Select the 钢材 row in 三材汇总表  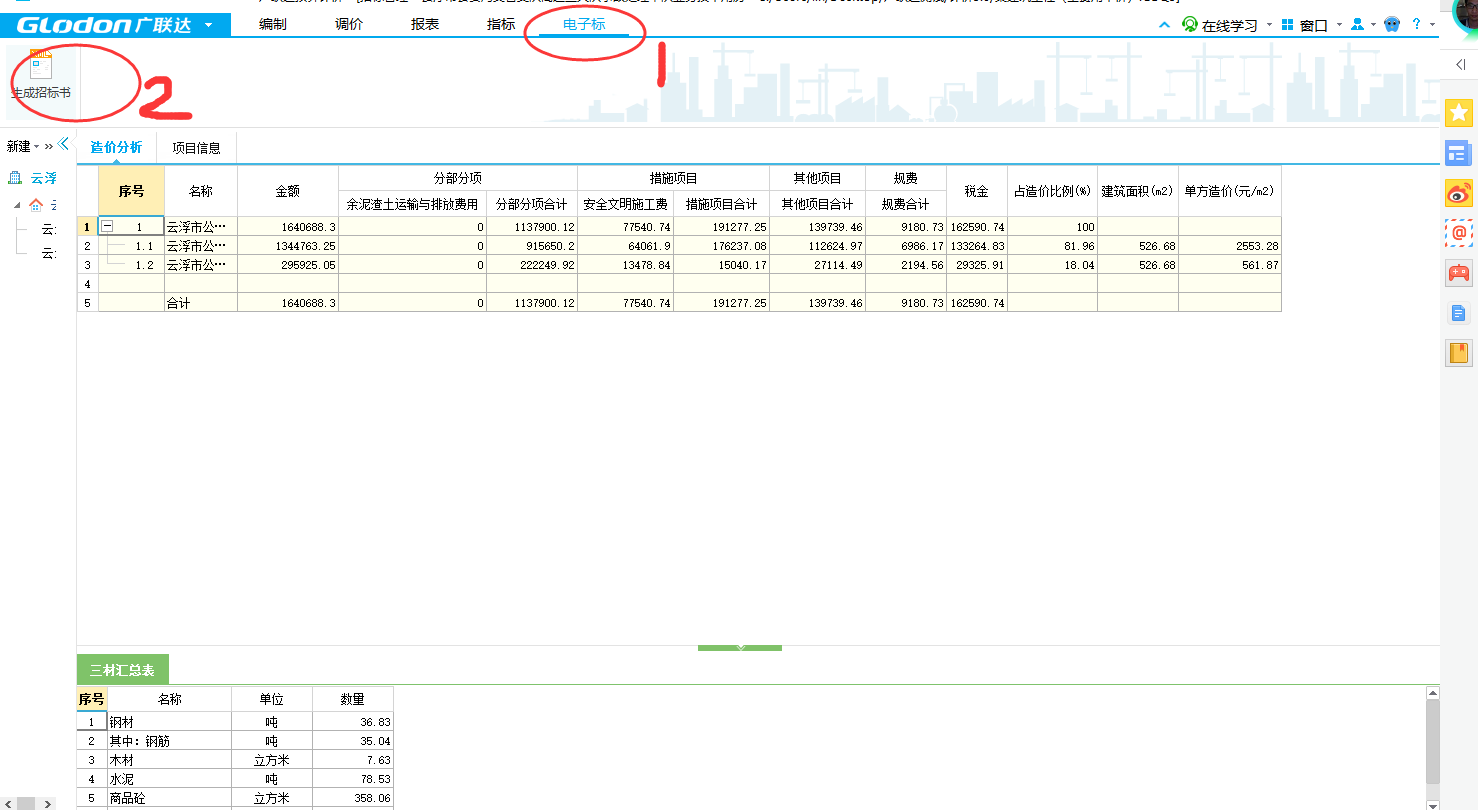tap(235, 721)
